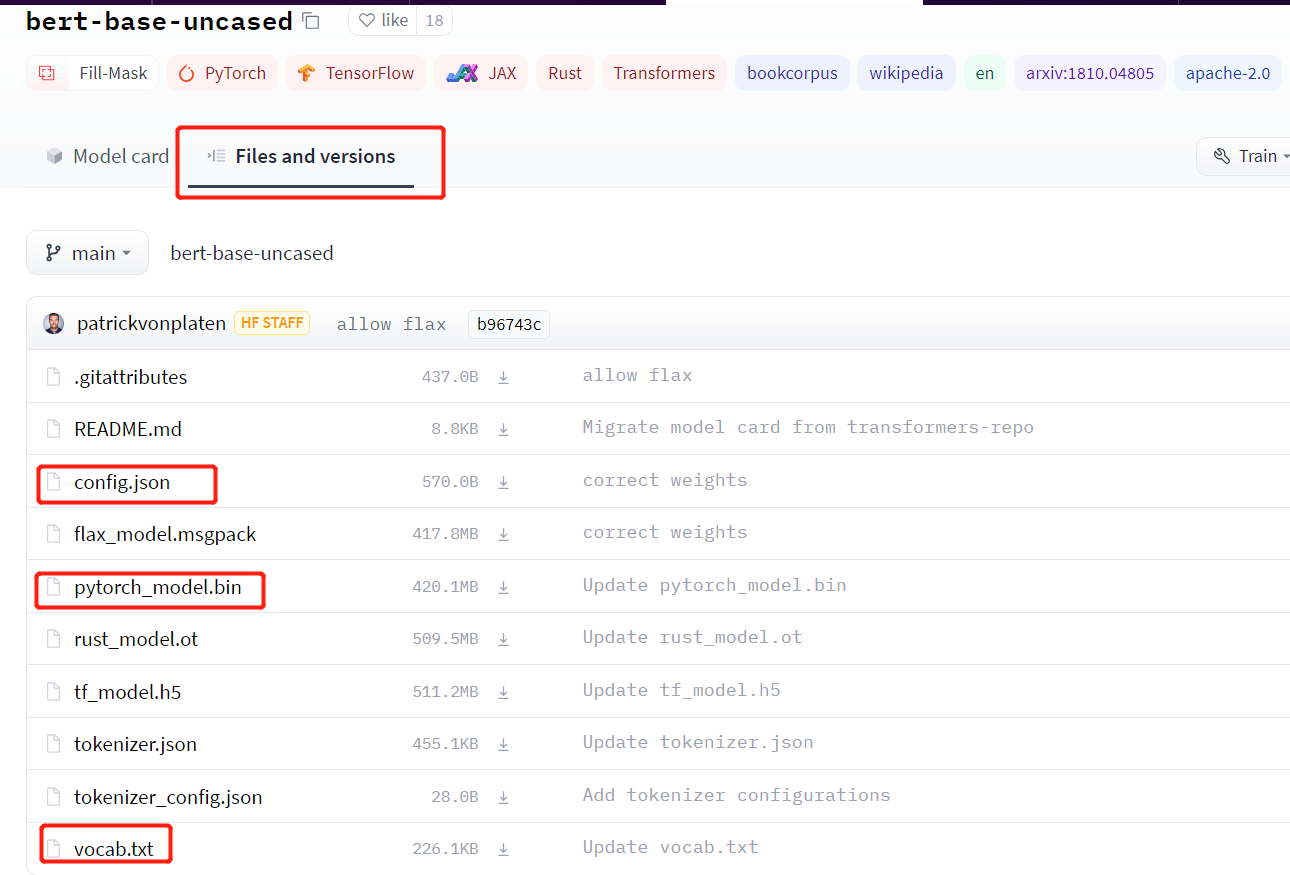Viewport: 1290px width, 875px height.
Task: Open the Update rust_model.ot commit message
Action: point(692,637)
